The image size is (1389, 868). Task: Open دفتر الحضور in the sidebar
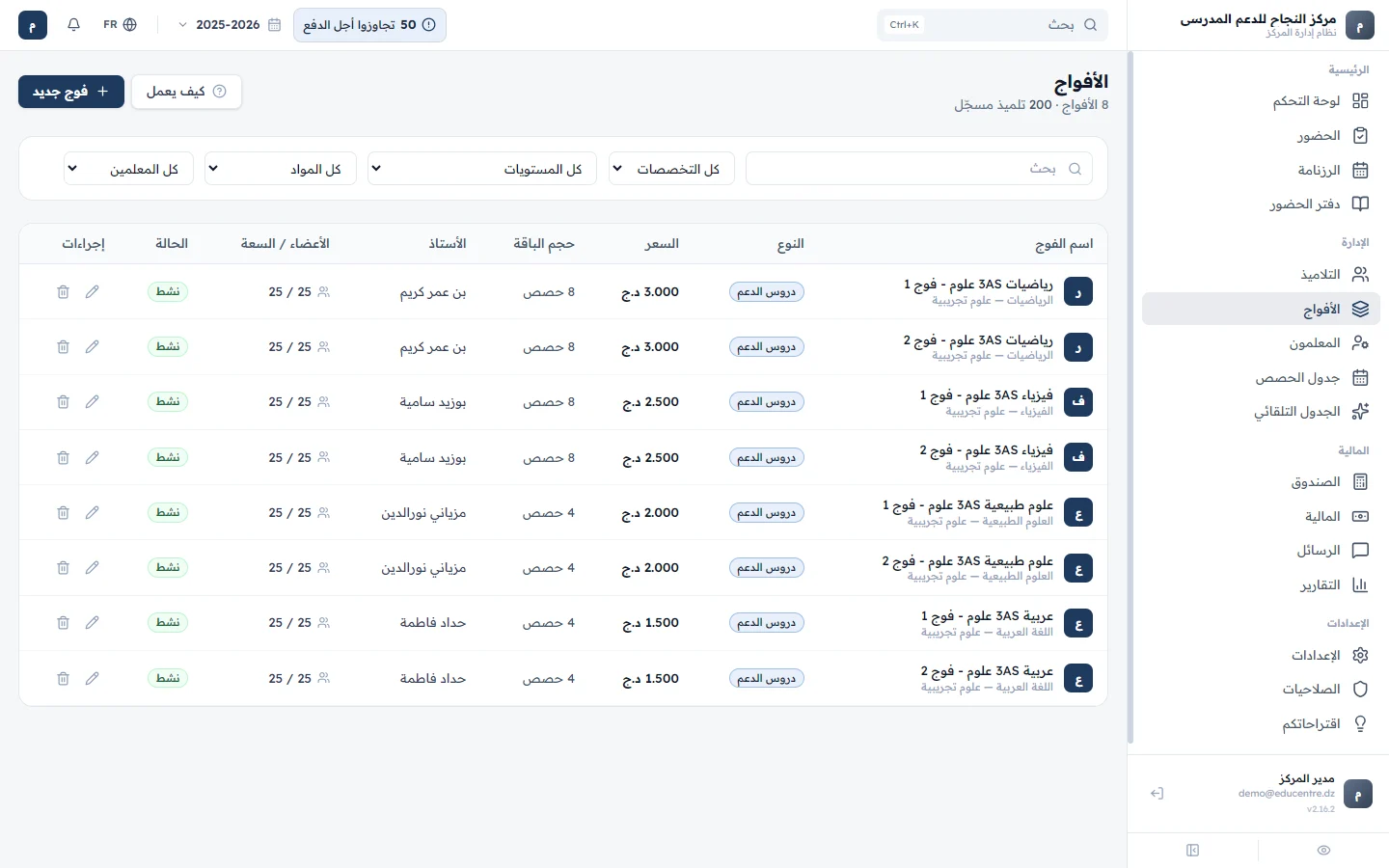pos(1259,204)
